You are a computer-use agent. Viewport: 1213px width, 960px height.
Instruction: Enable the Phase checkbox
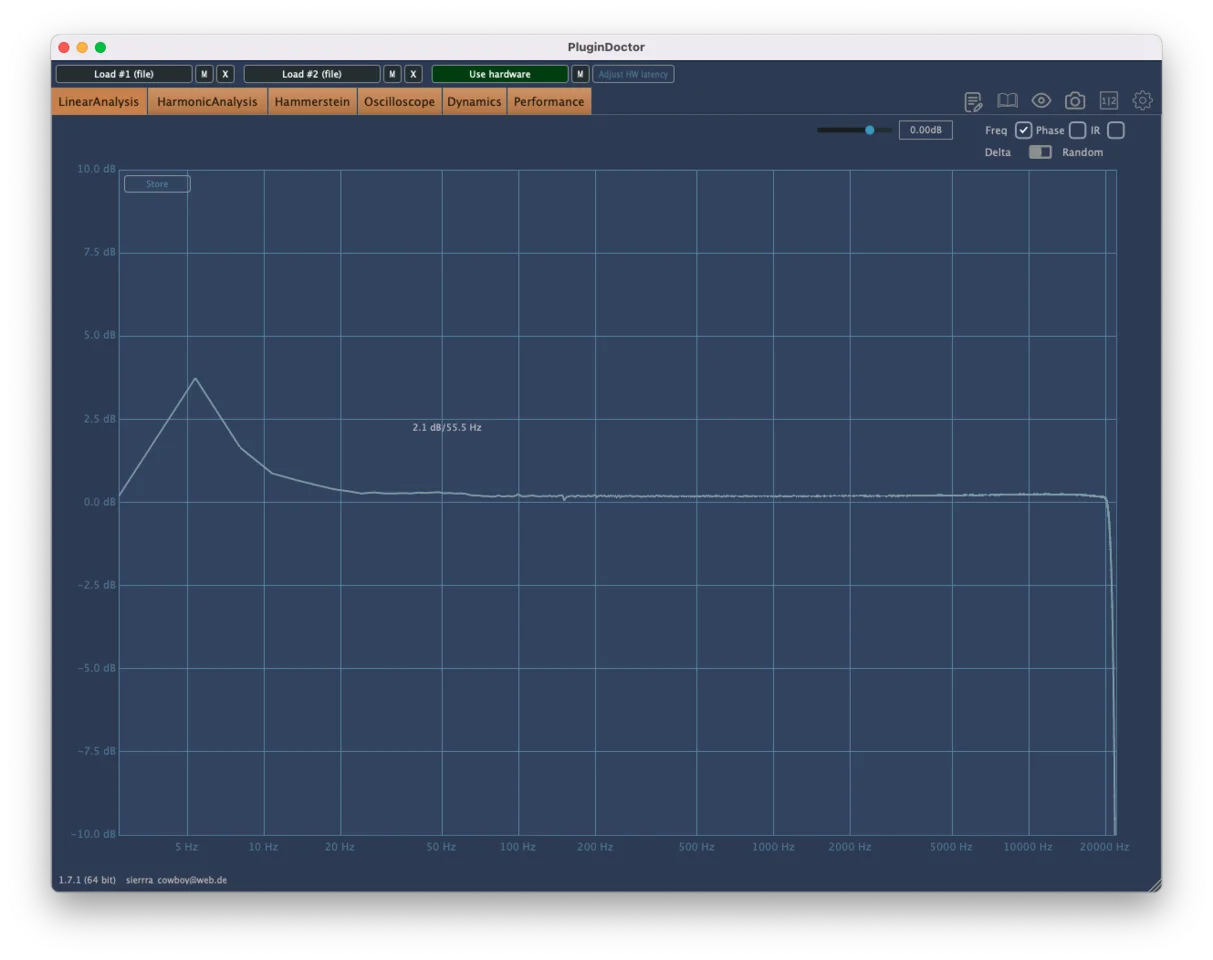tap(1077, 130)
